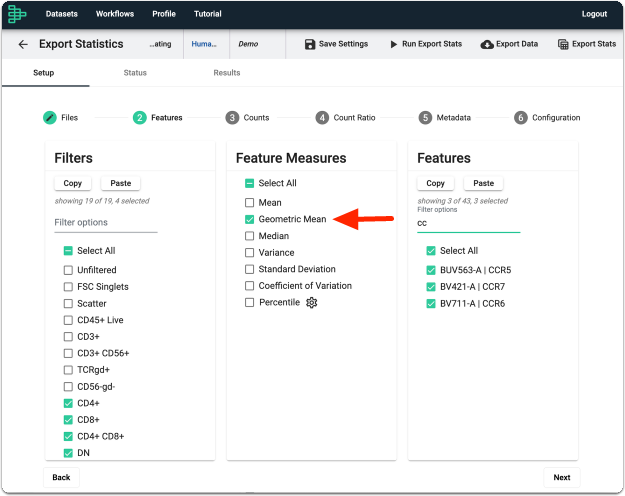Image resolution: width=625 pixels, height=496 pixels.
Task: Click the Back button
Action: [61, 478]
